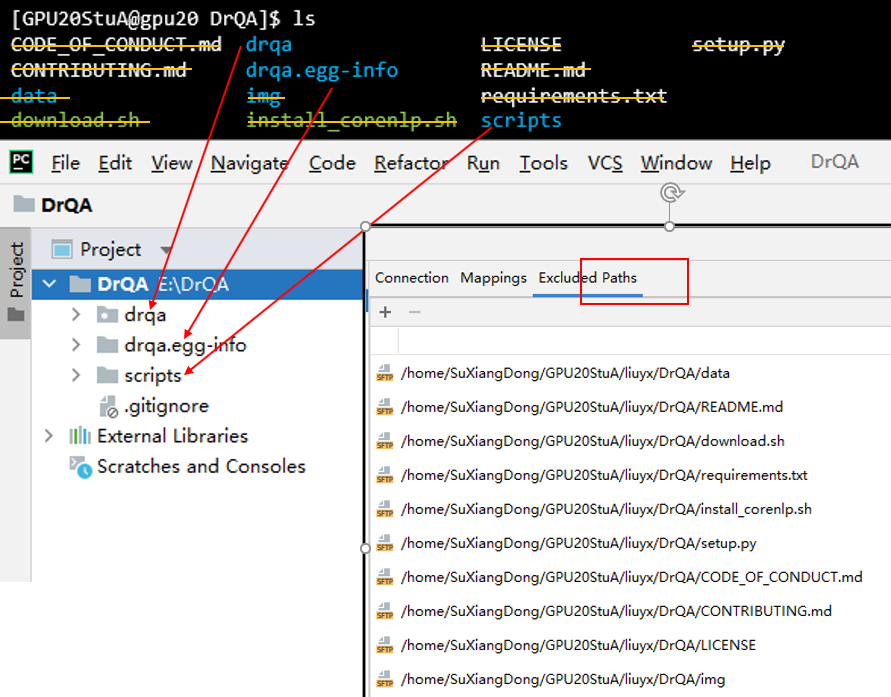The width and height of the screenshot is (891, 697).
Task: Select excluded path ending in requirements.txt
Action: point(604,475)
